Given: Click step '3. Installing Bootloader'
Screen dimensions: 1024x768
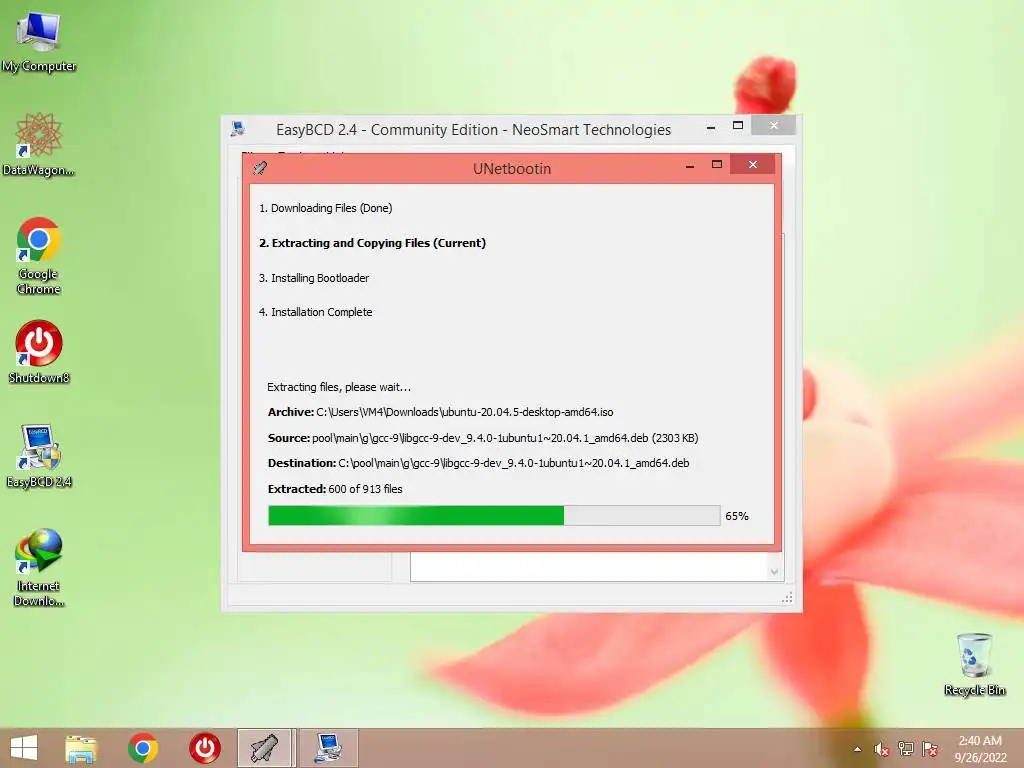Looking at the screenshot, I should (x=313, y=278).
